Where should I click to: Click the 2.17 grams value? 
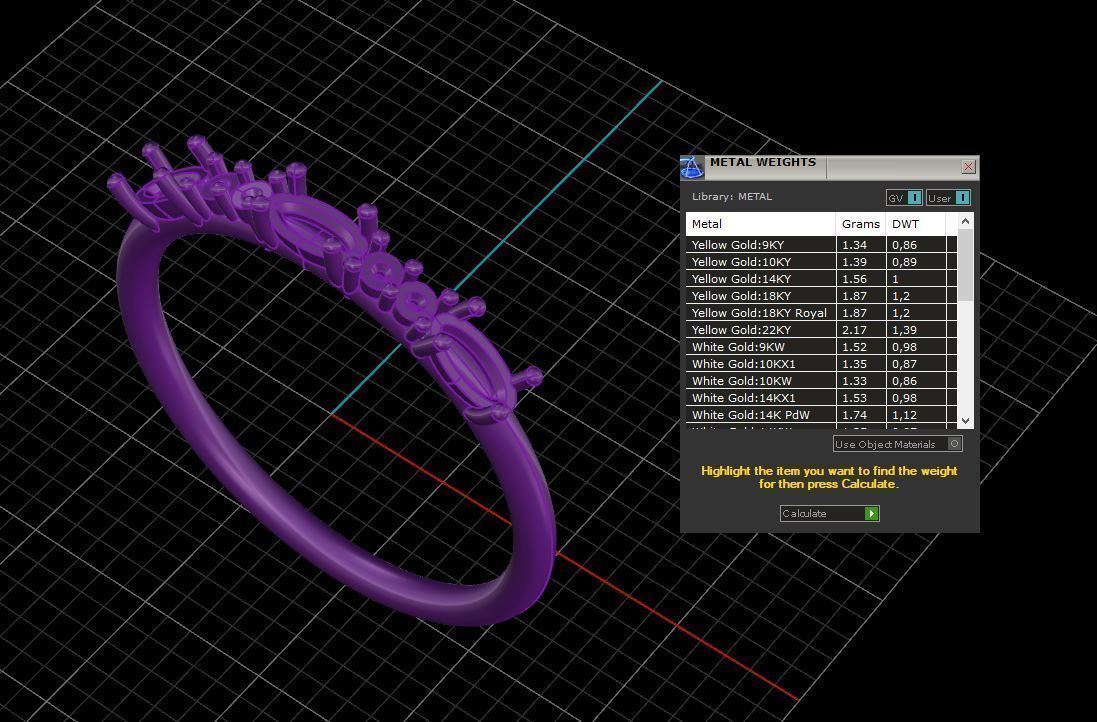point(854,330)
